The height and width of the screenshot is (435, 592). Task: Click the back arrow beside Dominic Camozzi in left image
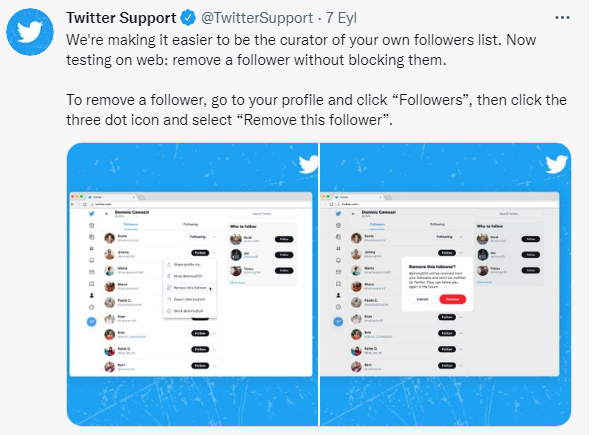(x=107, y=214)
